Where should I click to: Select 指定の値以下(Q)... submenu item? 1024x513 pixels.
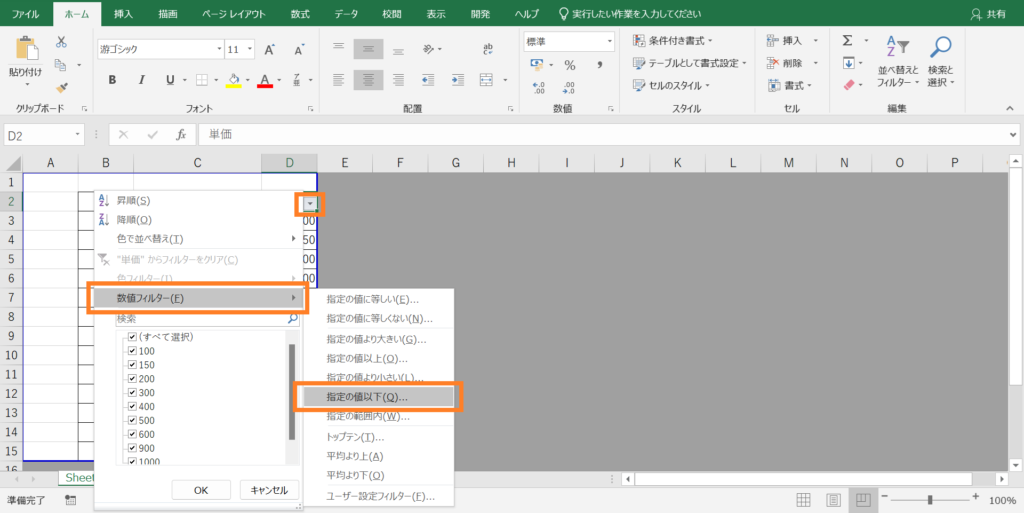point(377,397)
